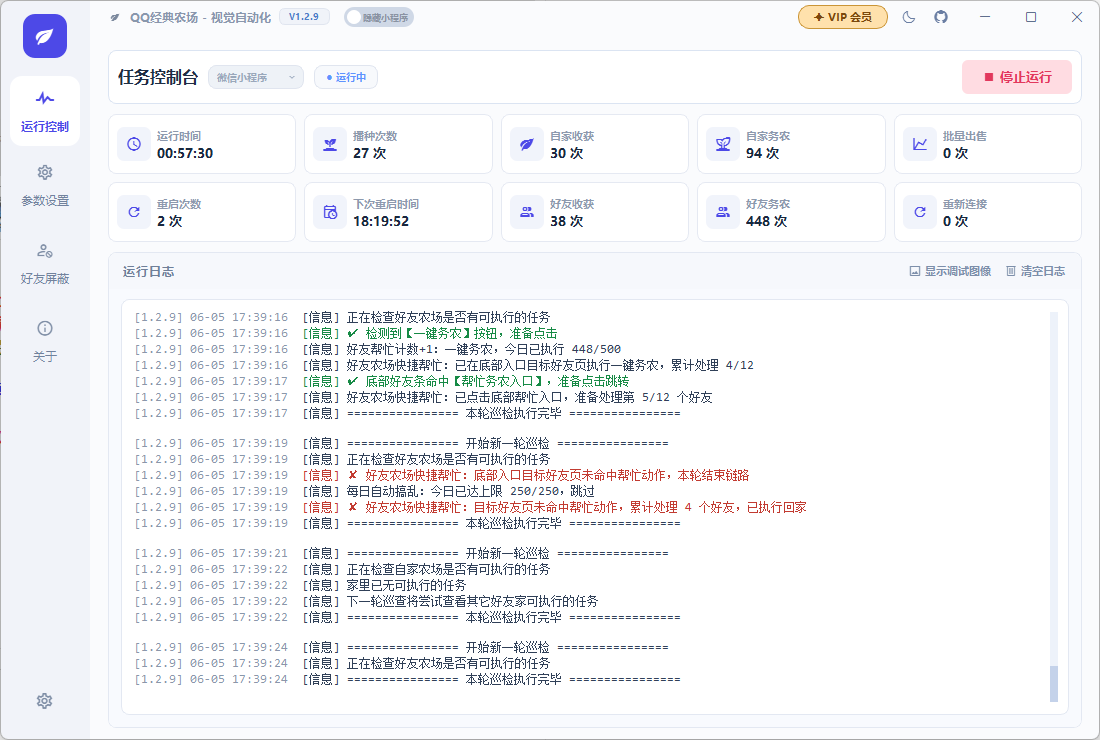Toggle the 隐藏小程序 switch
1100x740 pixels.
(379, 18)
